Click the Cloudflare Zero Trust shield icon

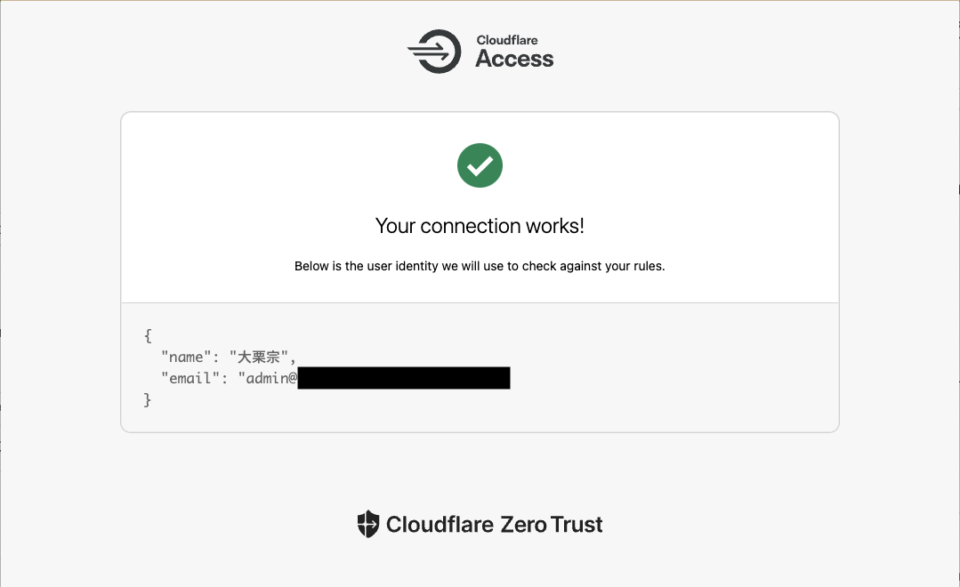point(368,524)
